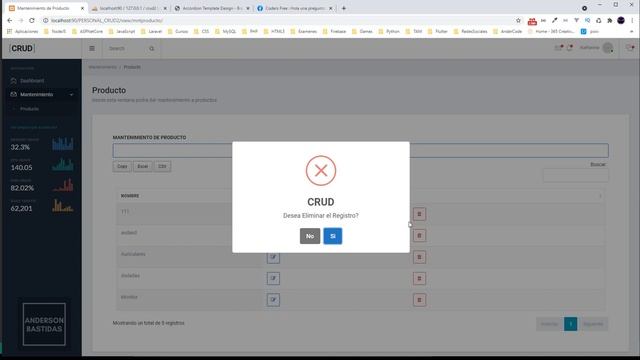Click the CSV export button
640x360 pixels.
(162, 167)
